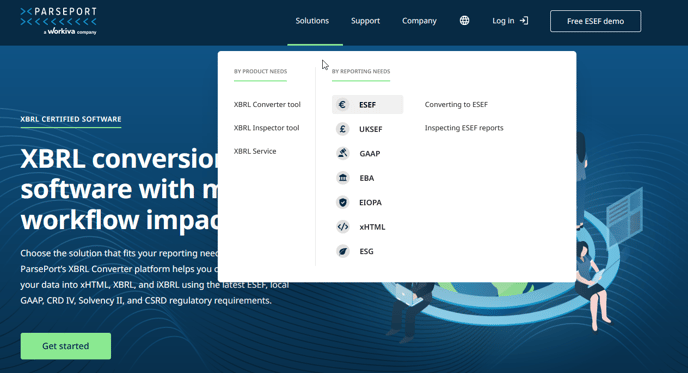Open XBRL Service link
The image size is (688, 373).
[255, 151]
